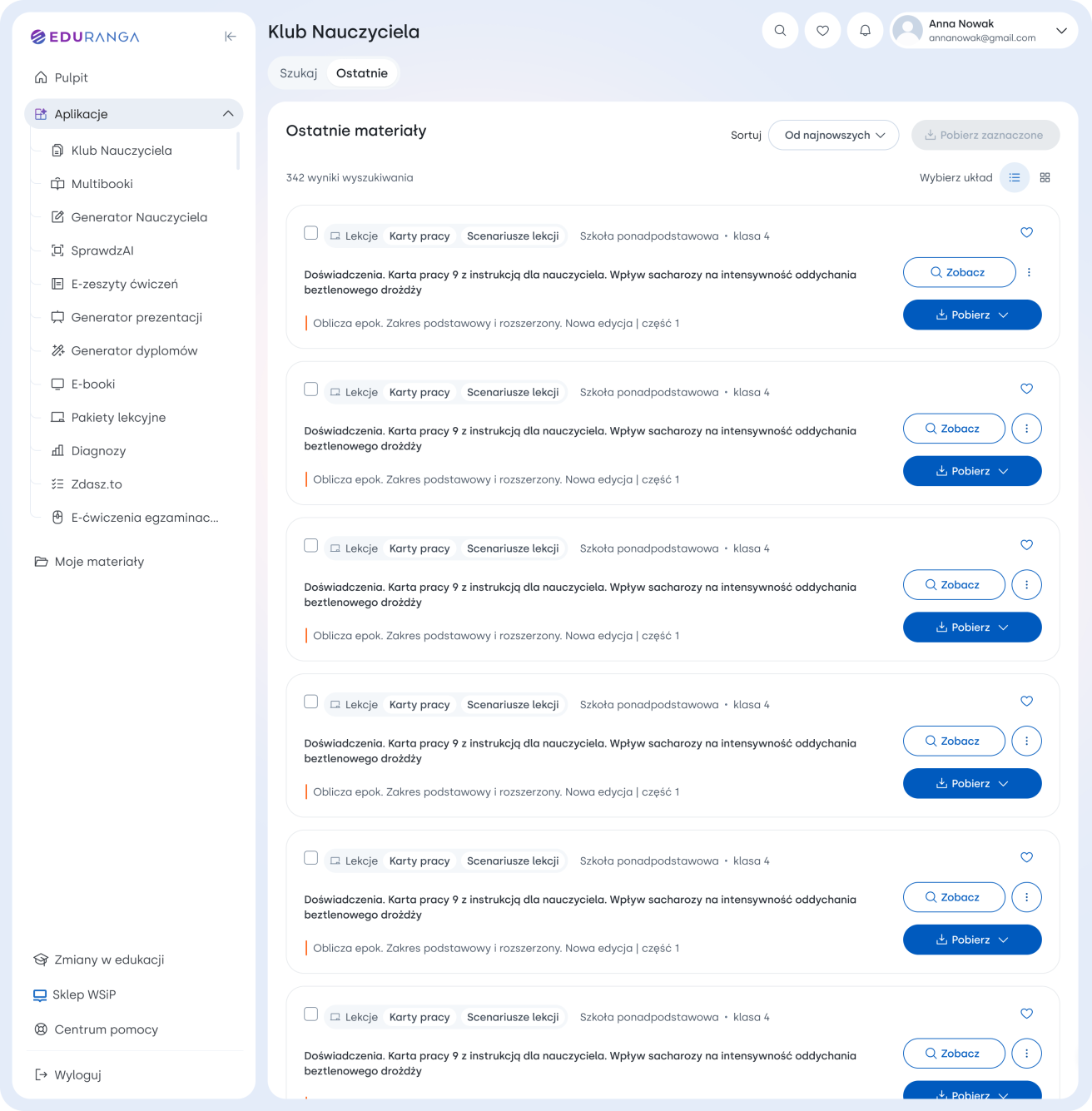Open Klub Nauczyciela in the sidebar
This screenshot has width=1092, height=1111.
tap(112, 151)
